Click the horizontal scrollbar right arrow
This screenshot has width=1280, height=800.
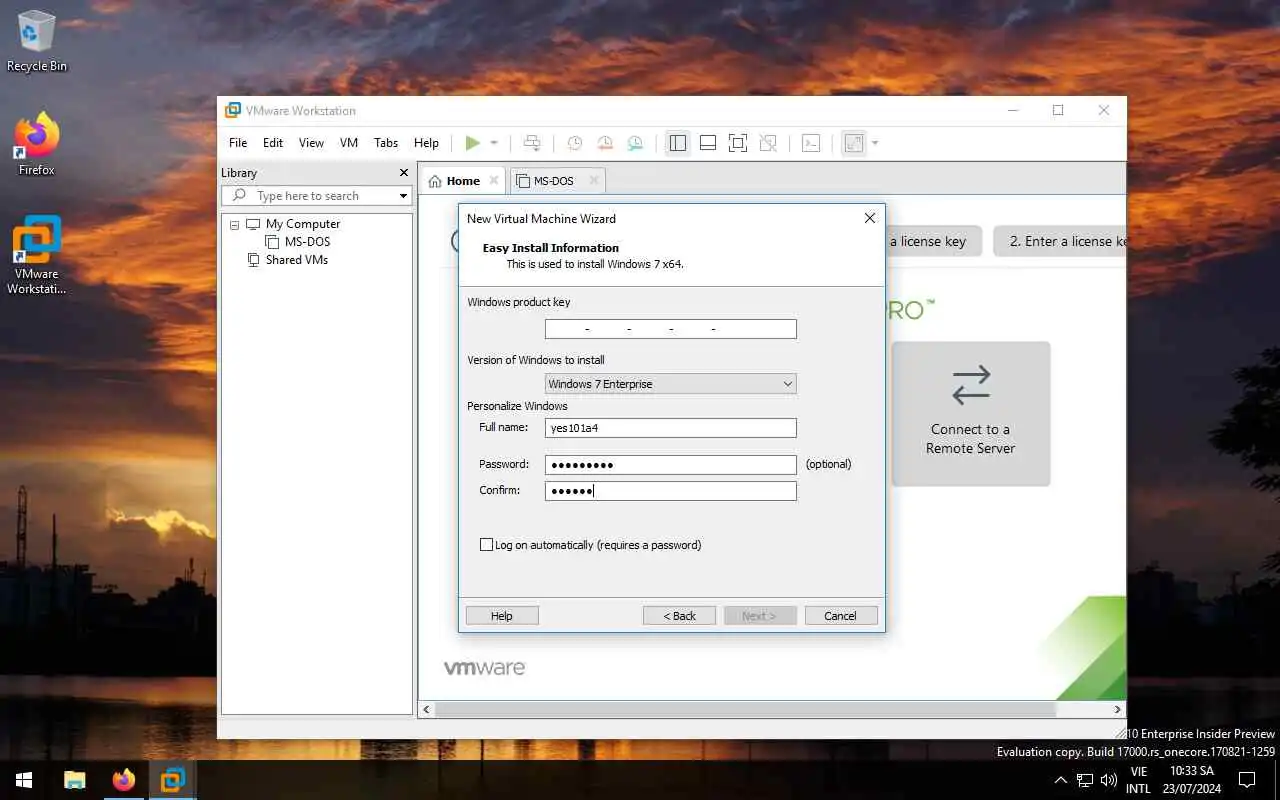[1118, 709]
